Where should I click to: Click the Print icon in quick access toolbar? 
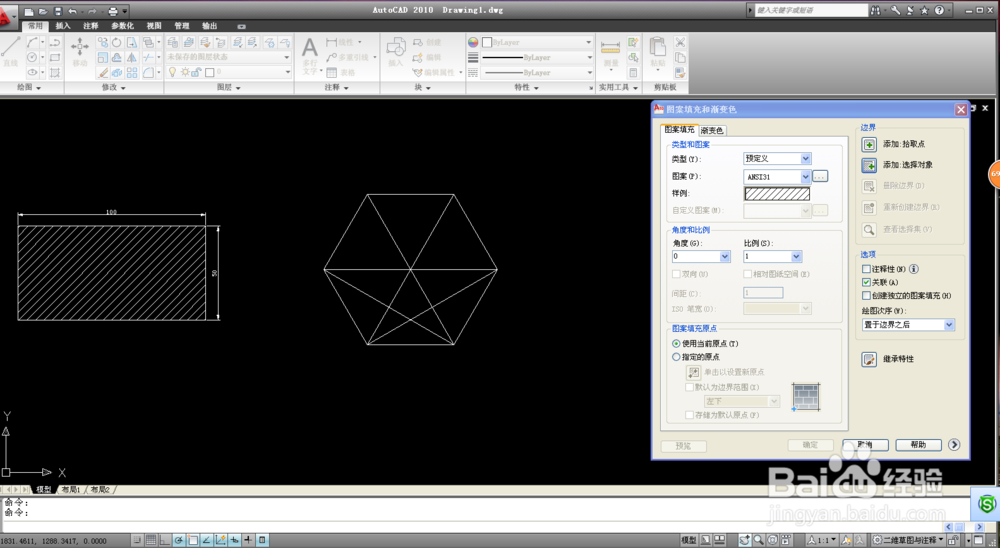(x=113, y=11)
